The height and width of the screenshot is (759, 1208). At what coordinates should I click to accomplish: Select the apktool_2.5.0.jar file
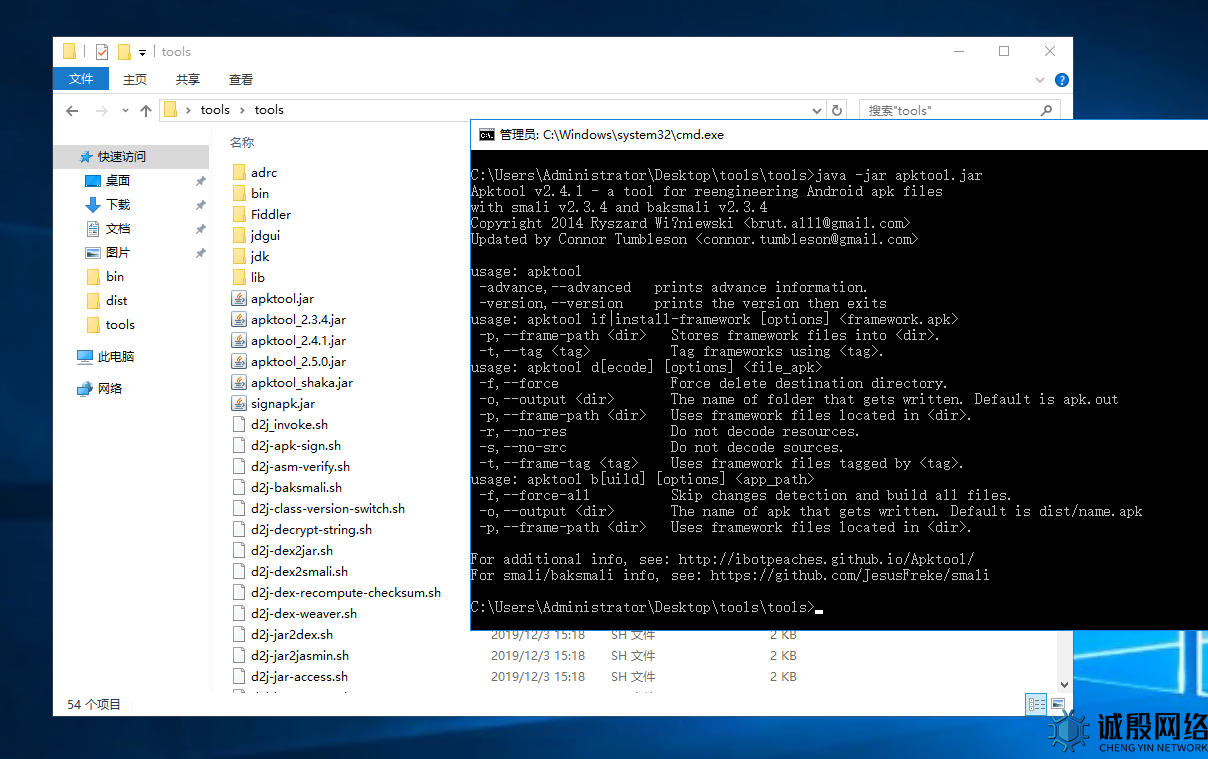pos(298,361)
